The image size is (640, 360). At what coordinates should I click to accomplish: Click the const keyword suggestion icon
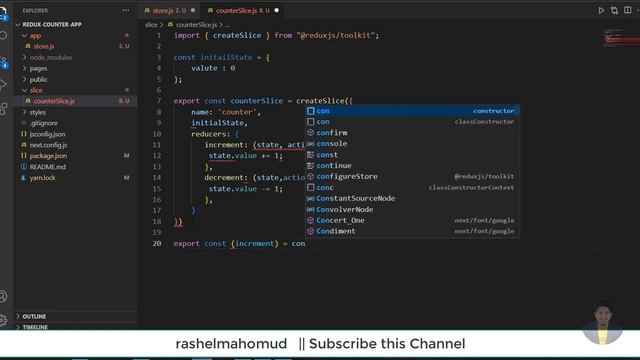(x=311, y=155)
